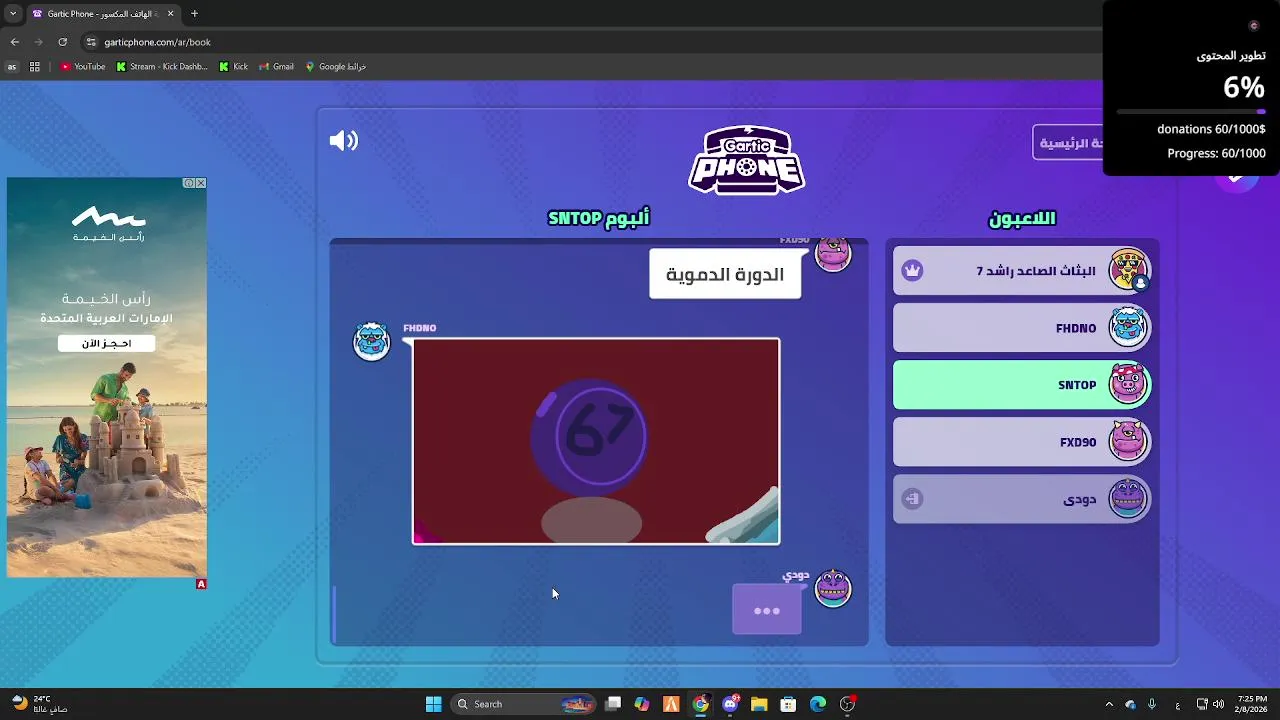
Task: Click SNTOP's pig avatar in list
Action: 1129,384
